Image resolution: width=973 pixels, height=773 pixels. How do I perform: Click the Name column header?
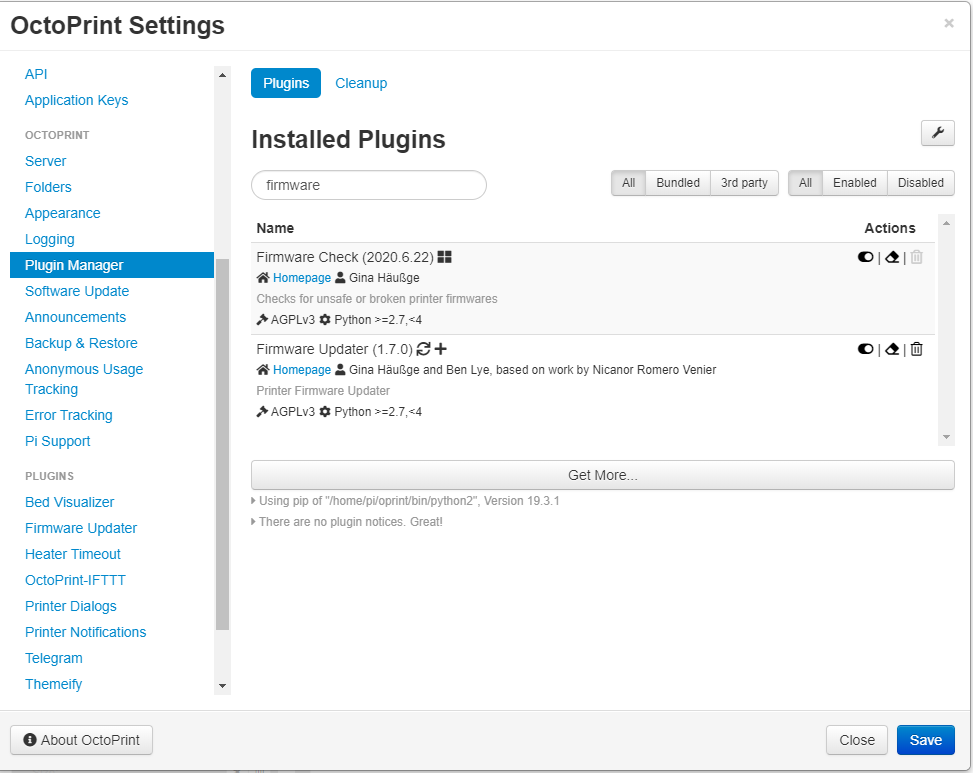pos(275,228)
